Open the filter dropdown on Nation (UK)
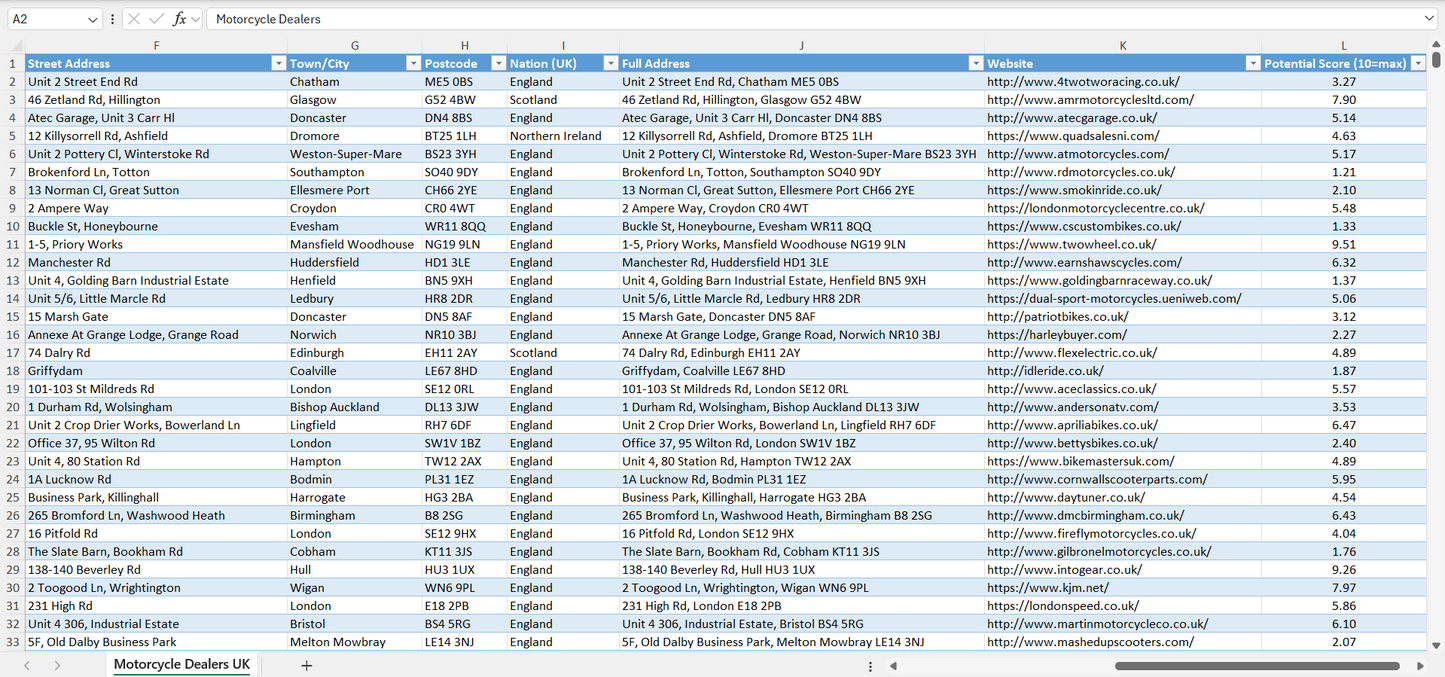This screenshot has width=1445, height=677. [610, 62]
